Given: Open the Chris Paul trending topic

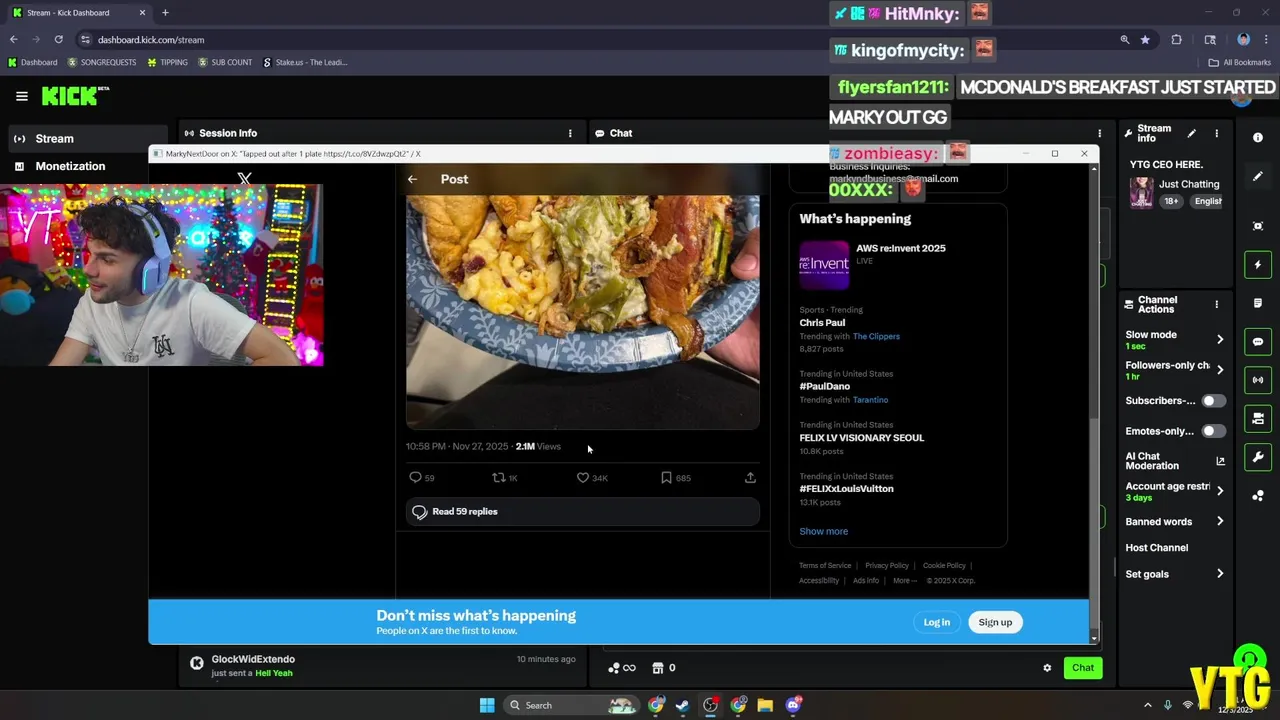Looking at the screenshot, I should pyautogui.click(x=822, y=323).
